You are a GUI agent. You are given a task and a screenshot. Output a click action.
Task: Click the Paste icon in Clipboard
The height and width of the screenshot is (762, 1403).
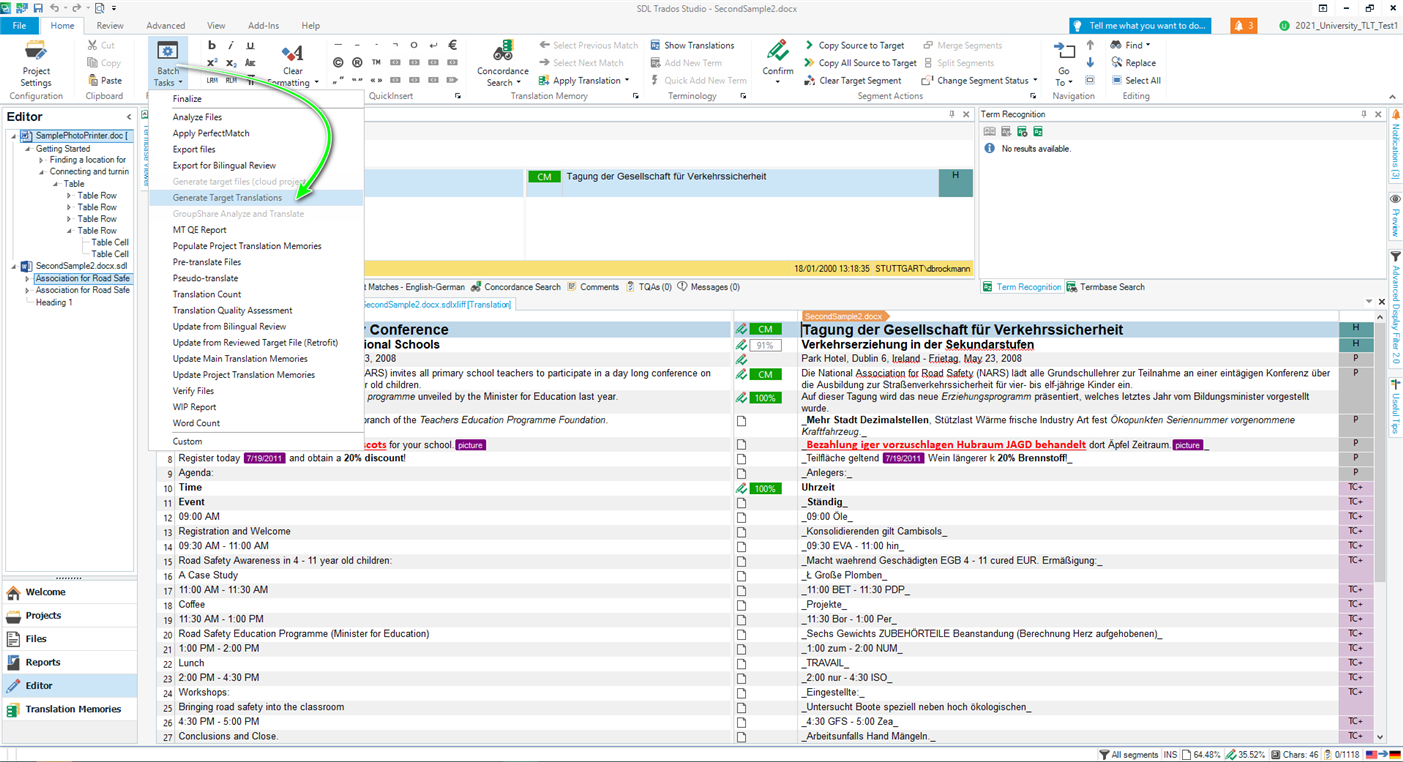tap(93, 80)
